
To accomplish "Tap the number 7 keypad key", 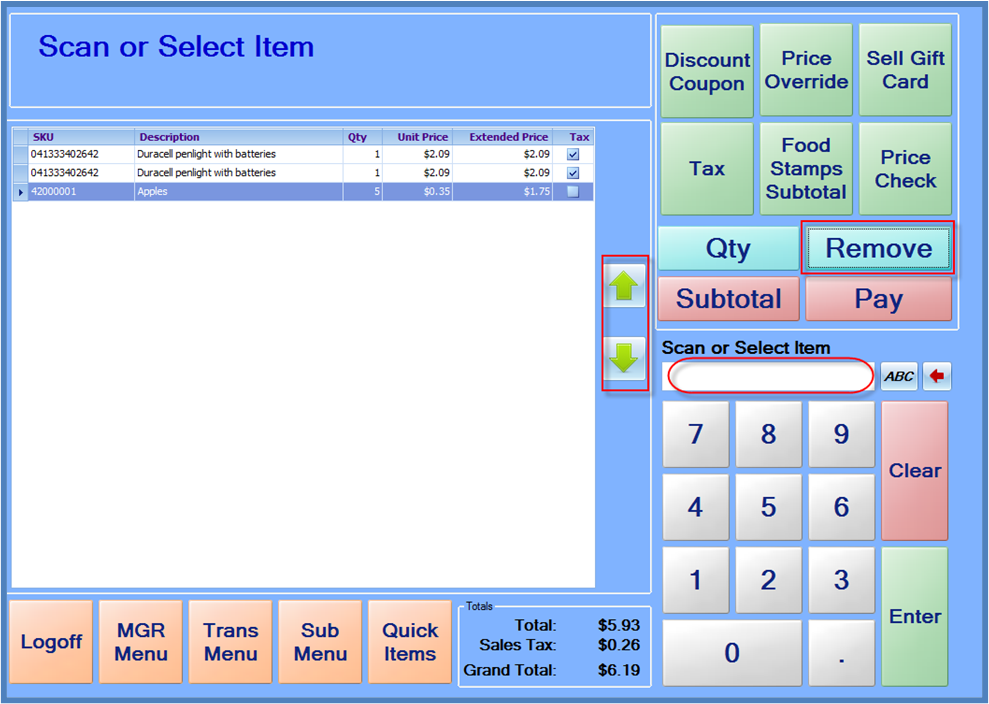I will pos(695,434).
